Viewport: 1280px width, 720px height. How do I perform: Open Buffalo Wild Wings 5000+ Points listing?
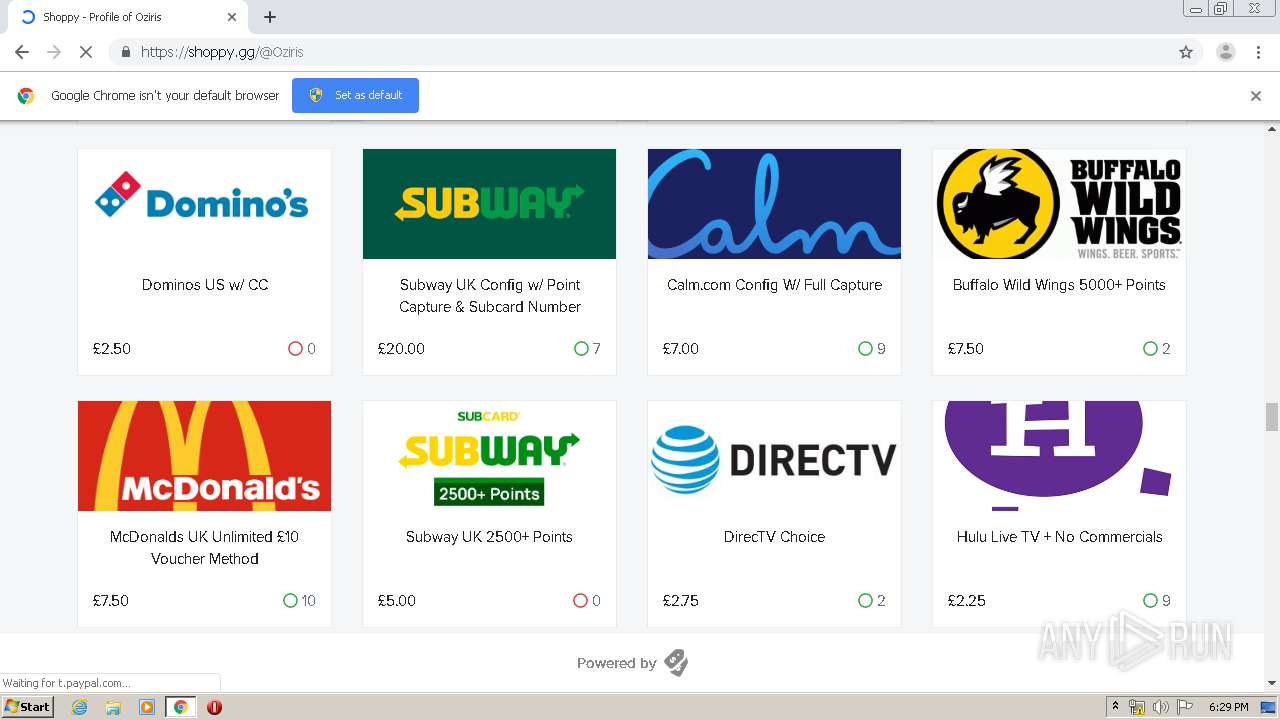tap(1059, 285)
